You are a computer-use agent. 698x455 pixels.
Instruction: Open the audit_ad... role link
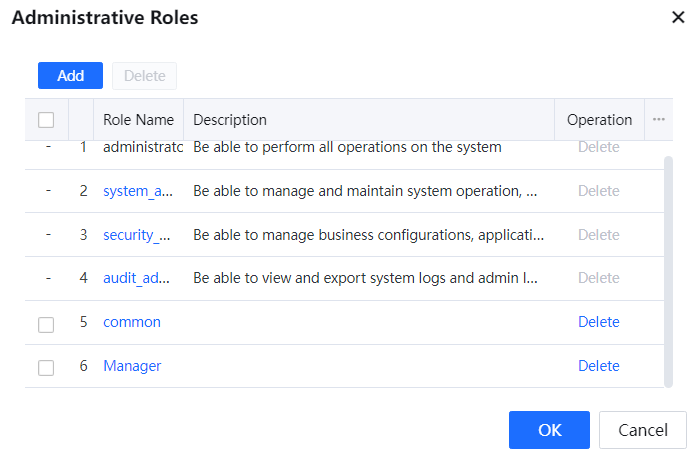tap(139, 278)
